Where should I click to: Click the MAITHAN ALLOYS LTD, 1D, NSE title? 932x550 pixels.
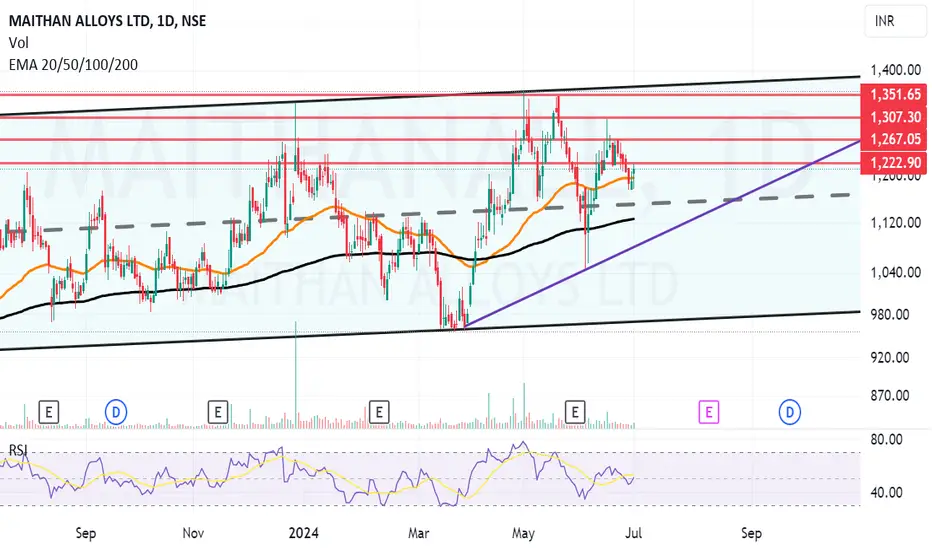pos(108,21)
